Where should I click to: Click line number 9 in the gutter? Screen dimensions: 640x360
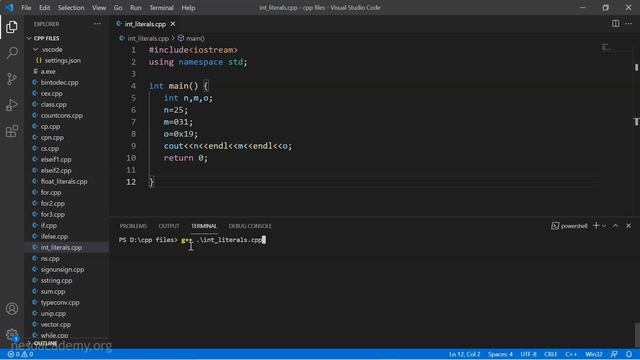(133, 146)
